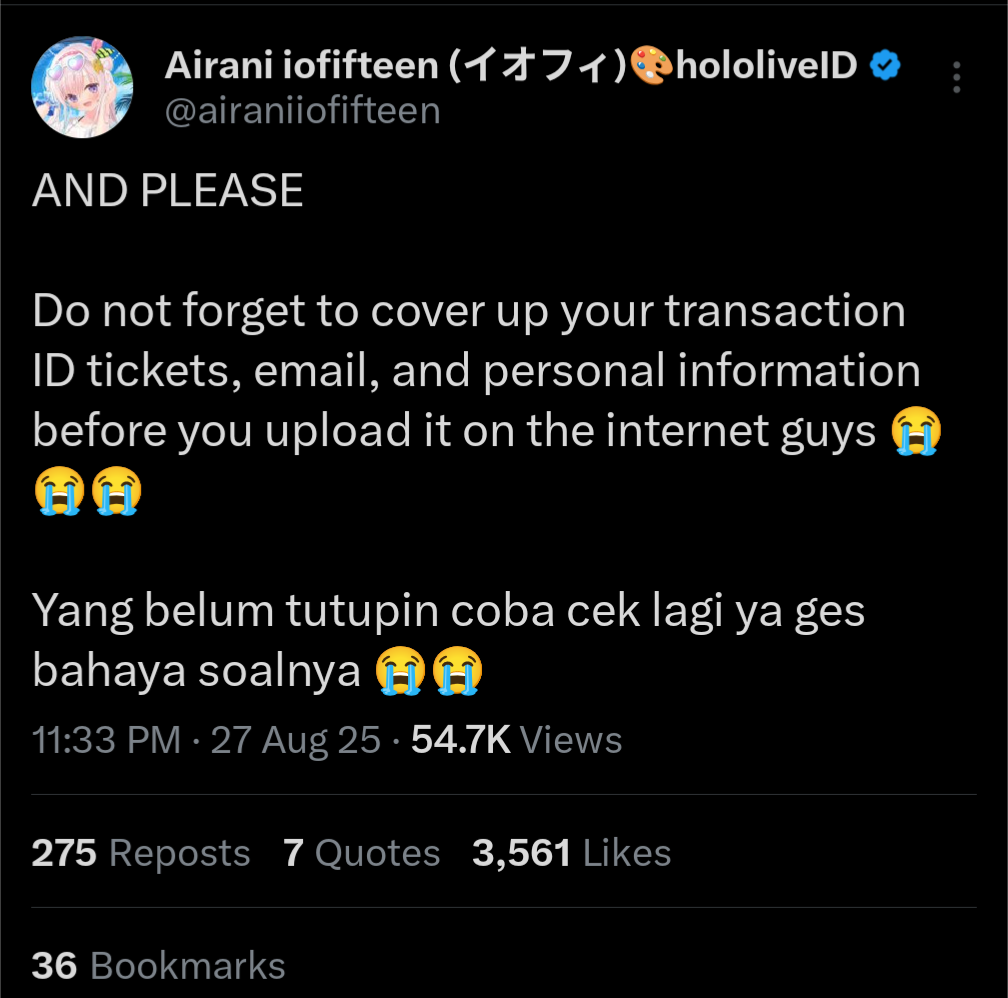Open Airani's profile avatar picture

(x=82, y=87)
